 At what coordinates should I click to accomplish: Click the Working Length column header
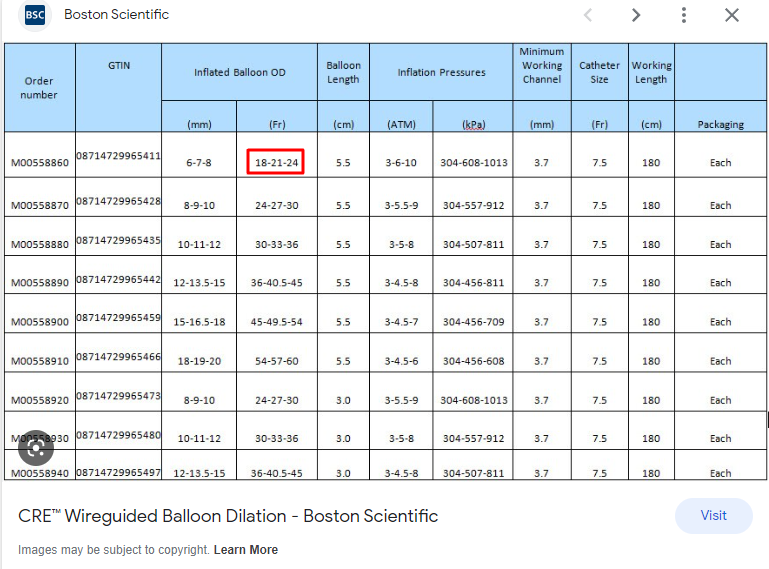click(651, 73)
